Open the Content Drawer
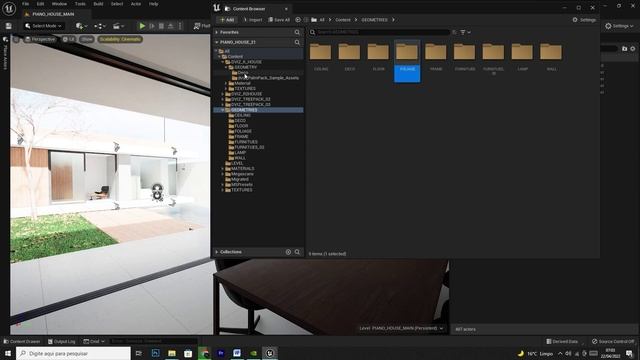 pos(22,341)
